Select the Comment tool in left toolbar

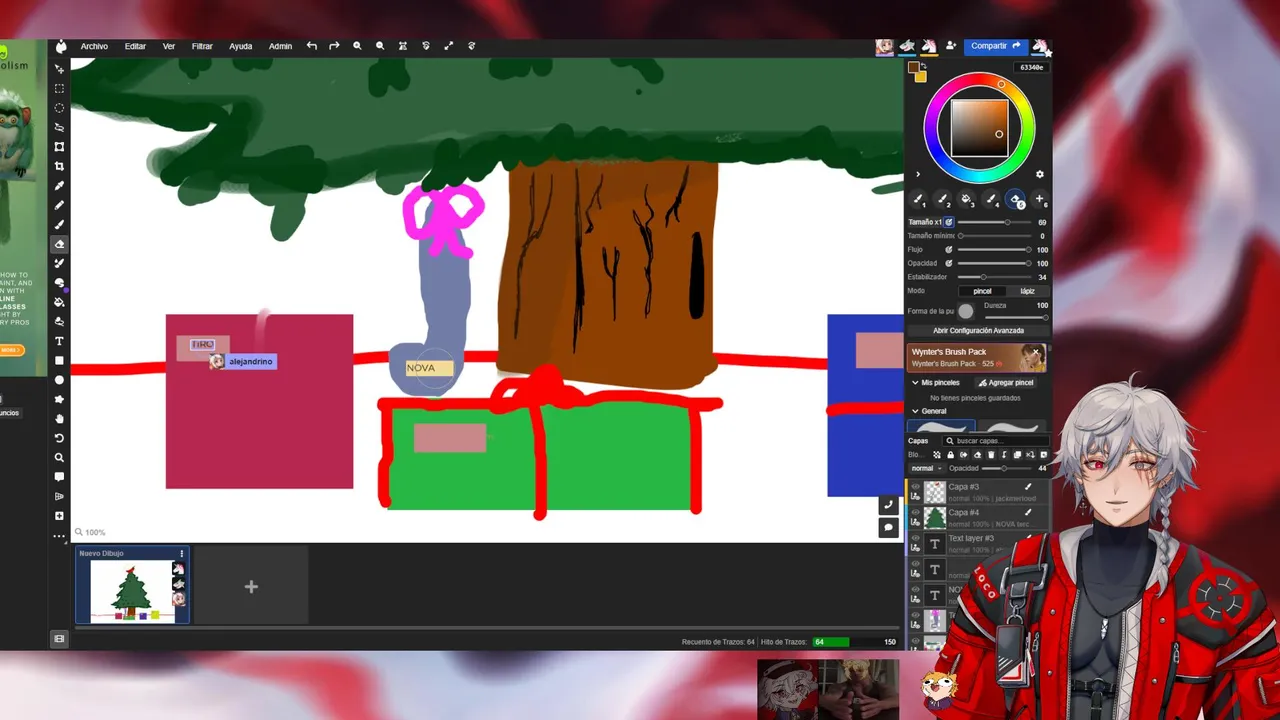pyautogui.click(x=59, y=477)
